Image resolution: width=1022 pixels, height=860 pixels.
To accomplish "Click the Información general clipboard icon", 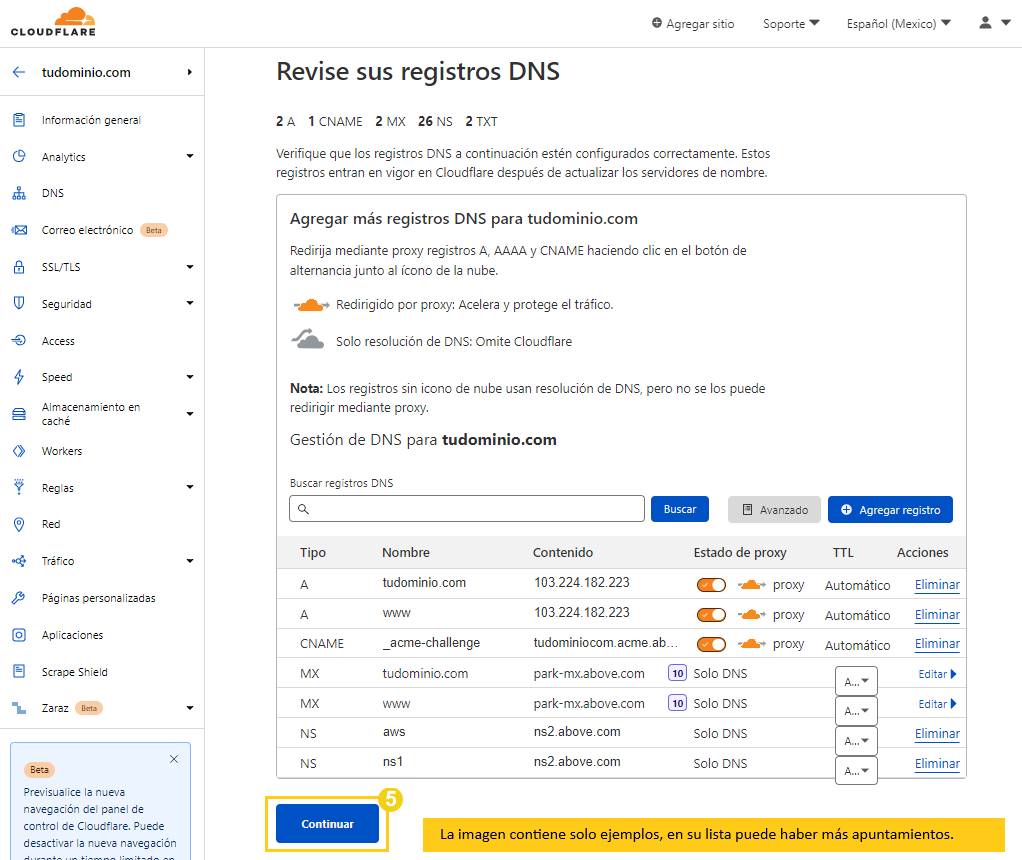I will (20, 120).
